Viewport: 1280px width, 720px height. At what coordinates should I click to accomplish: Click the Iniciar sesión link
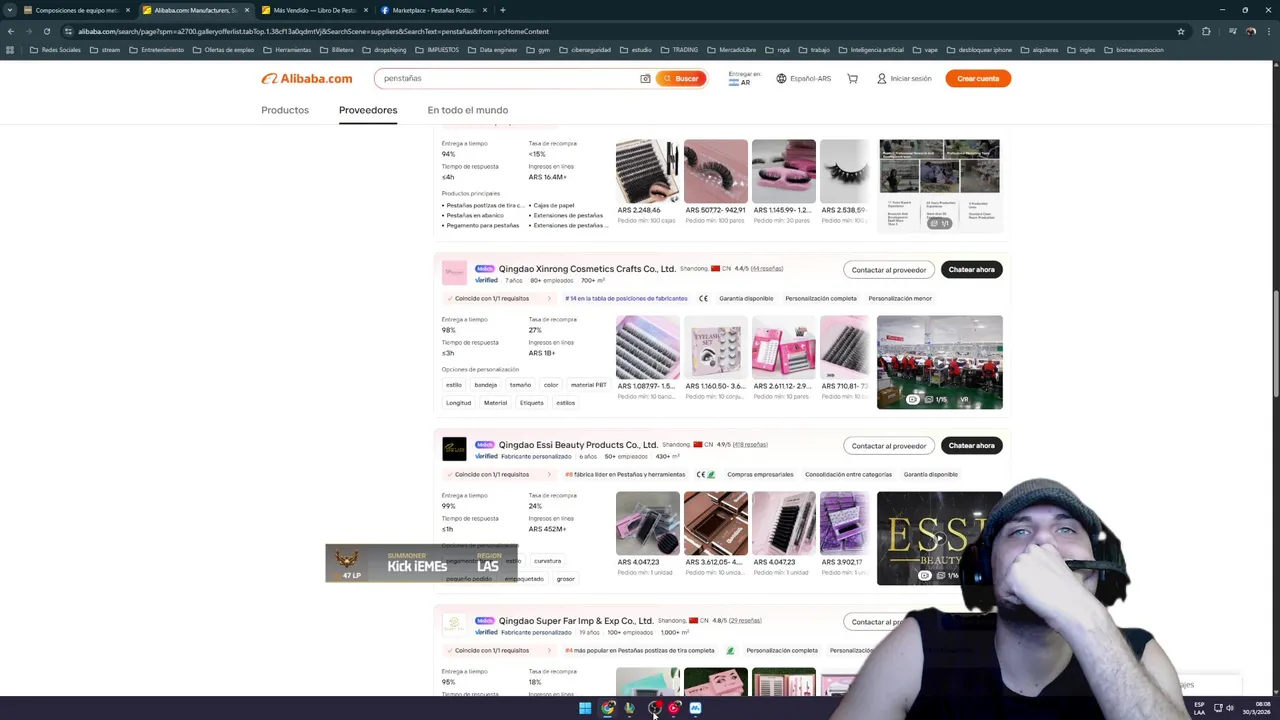pyautogui.click(x=910, y=78)
